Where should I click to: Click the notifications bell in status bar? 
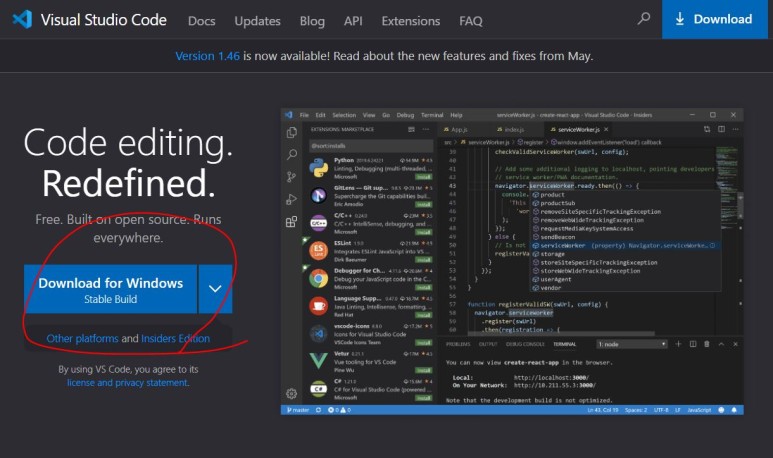click(x=734, y=410)
